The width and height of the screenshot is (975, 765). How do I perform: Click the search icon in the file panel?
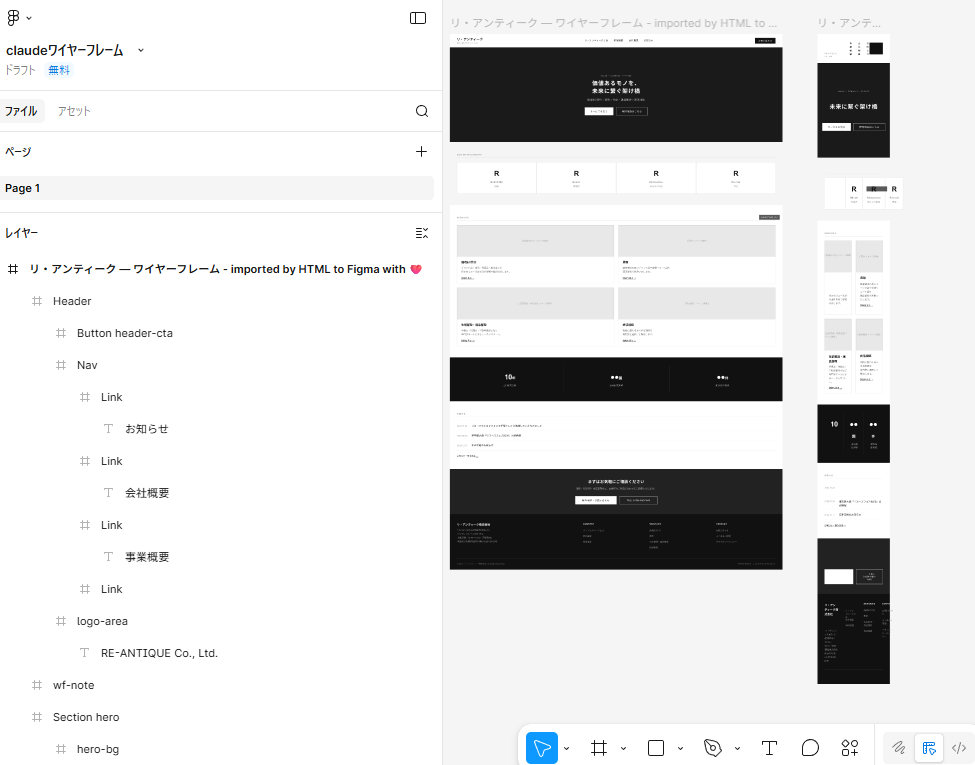[422, 111]
